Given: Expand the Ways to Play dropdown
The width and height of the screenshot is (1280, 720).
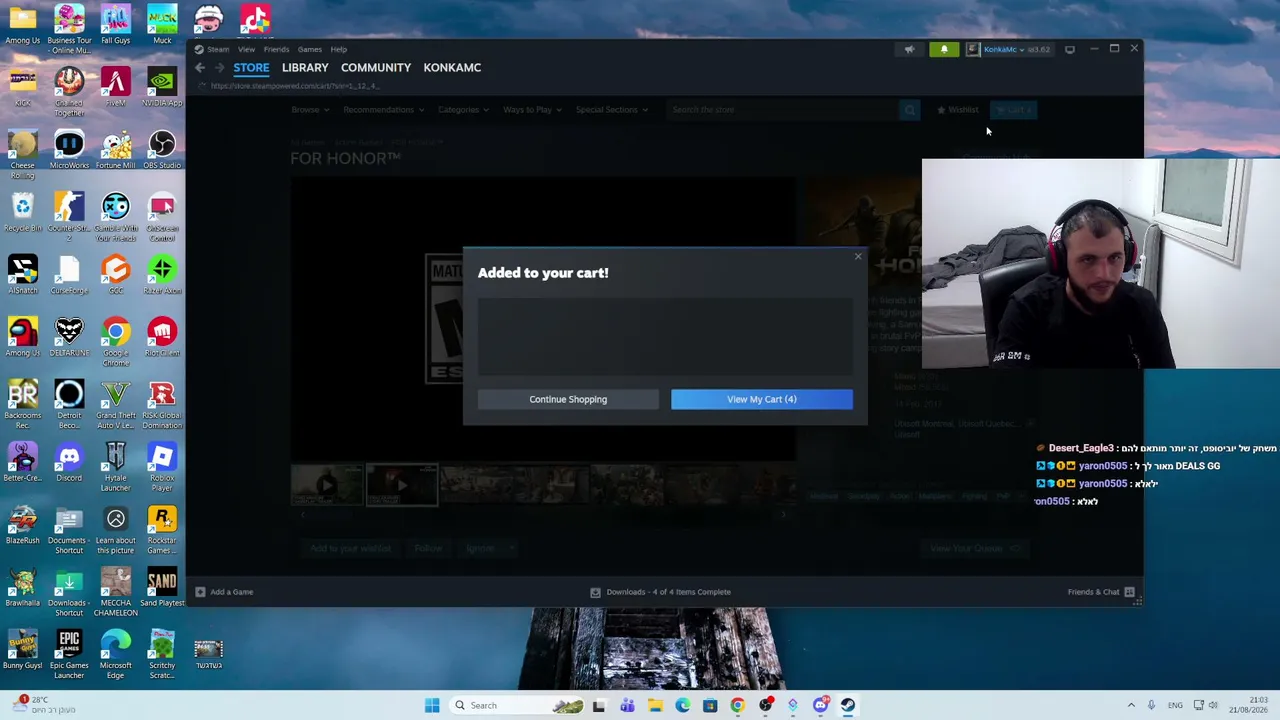Looking at the screenshot, I should pos(531,110).
